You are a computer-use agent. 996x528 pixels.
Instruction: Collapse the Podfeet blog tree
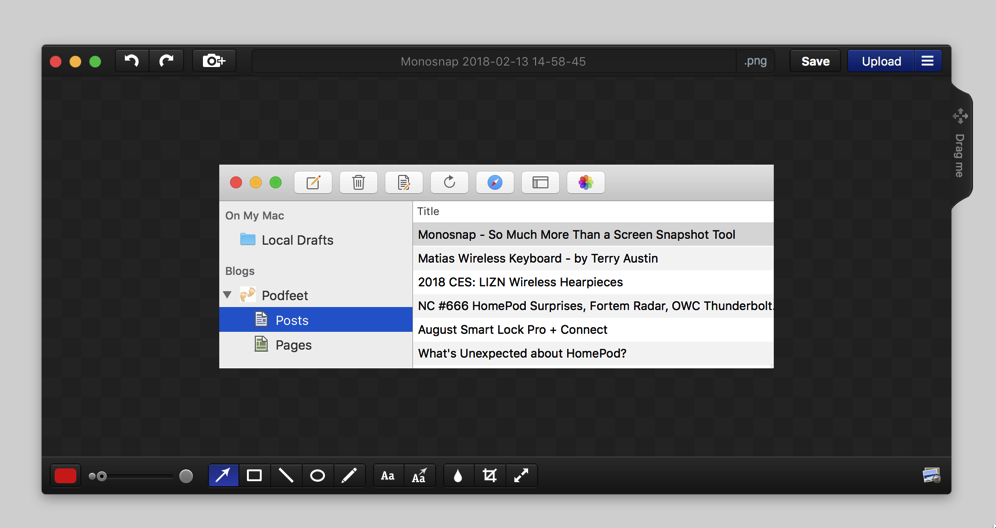coord(228,295)
